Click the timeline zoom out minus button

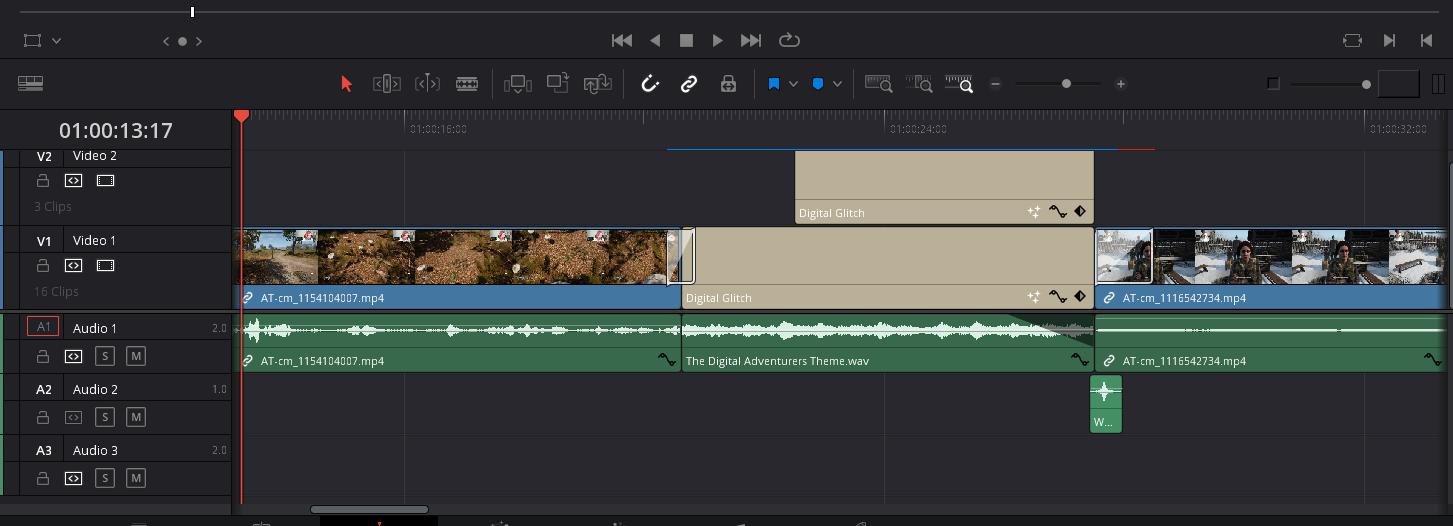(995, 84)
